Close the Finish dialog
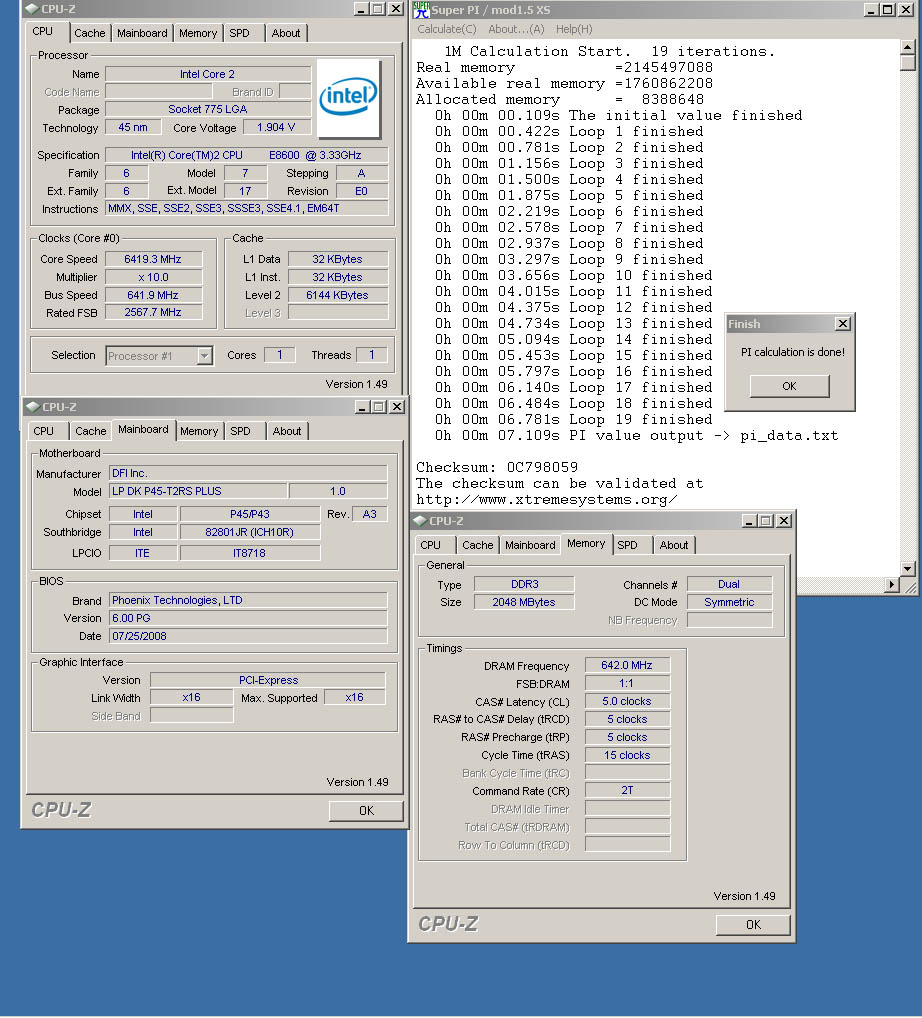Viewport: 922px width, 1018px height. 842,323
